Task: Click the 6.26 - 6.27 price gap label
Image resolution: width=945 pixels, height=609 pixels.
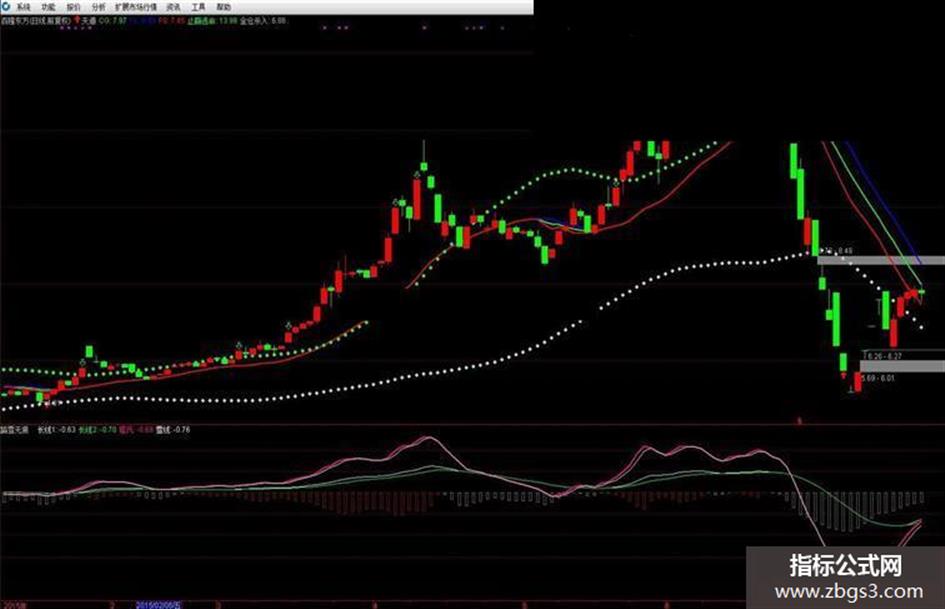Action: tap(883, 356)
